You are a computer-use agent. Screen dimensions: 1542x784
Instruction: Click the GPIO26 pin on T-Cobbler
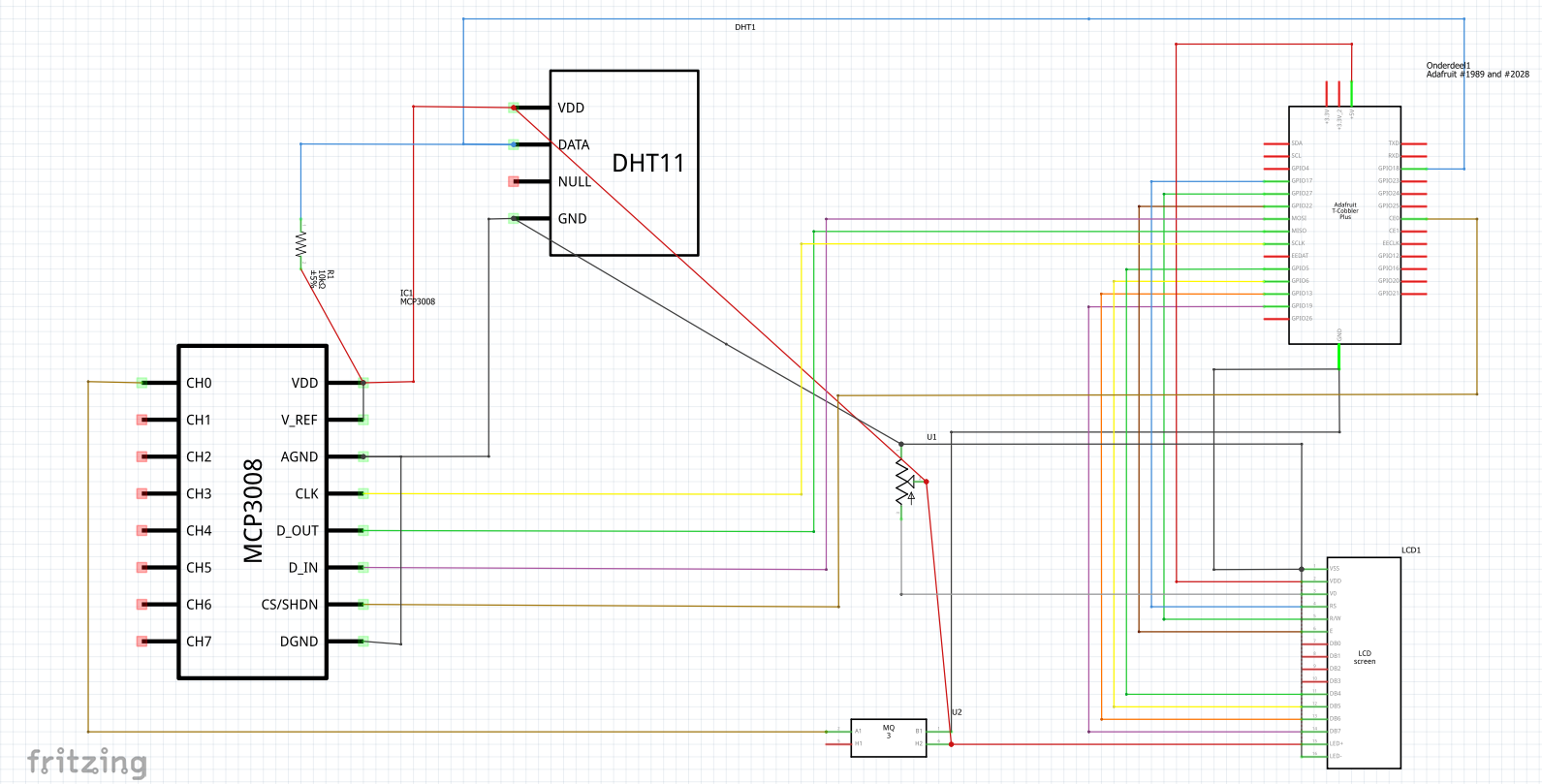click(1302, 319)
